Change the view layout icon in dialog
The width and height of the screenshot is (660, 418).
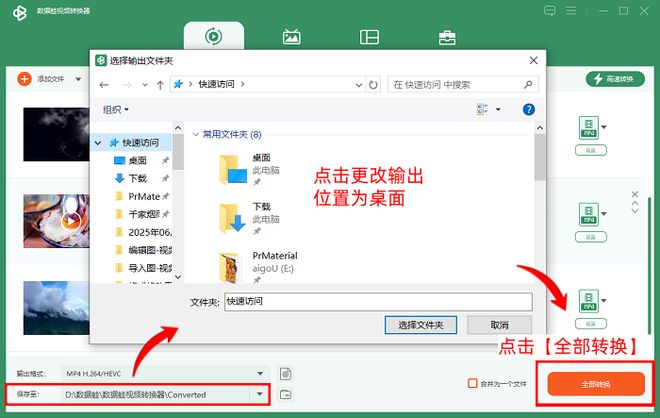click(482, 109)
